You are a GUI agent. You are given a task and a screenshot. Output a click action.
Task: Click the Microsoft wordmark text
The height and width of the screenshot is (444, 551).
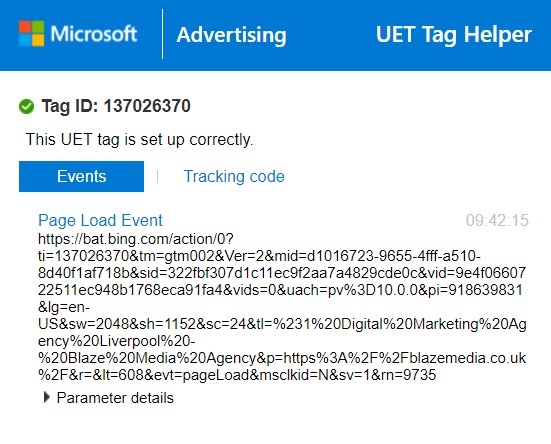tap(93, 34)
